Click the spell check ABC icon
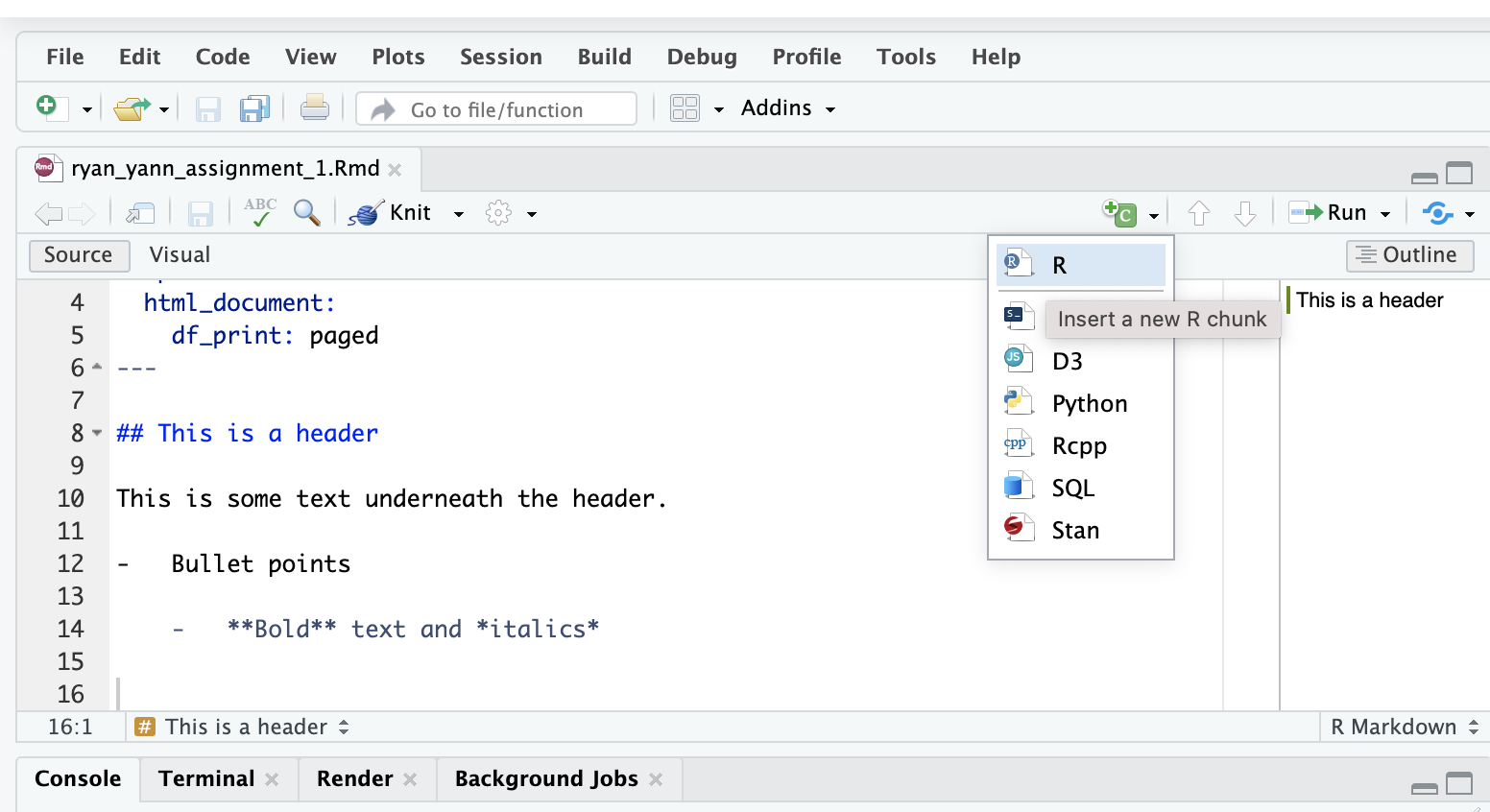This screenshot has width=1490, height=812. 259,213
